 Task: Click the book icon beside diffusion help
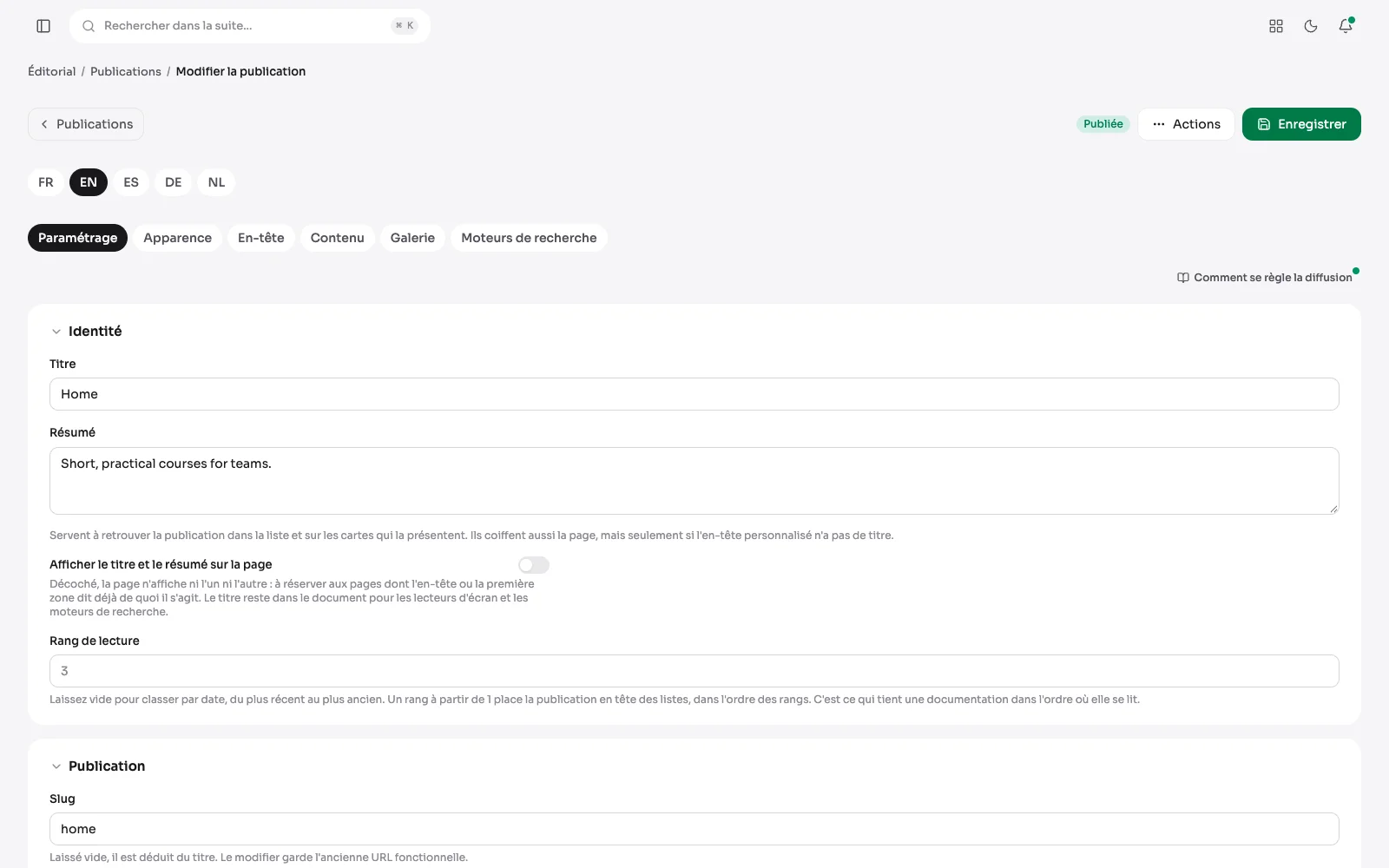click(1182, 278)
